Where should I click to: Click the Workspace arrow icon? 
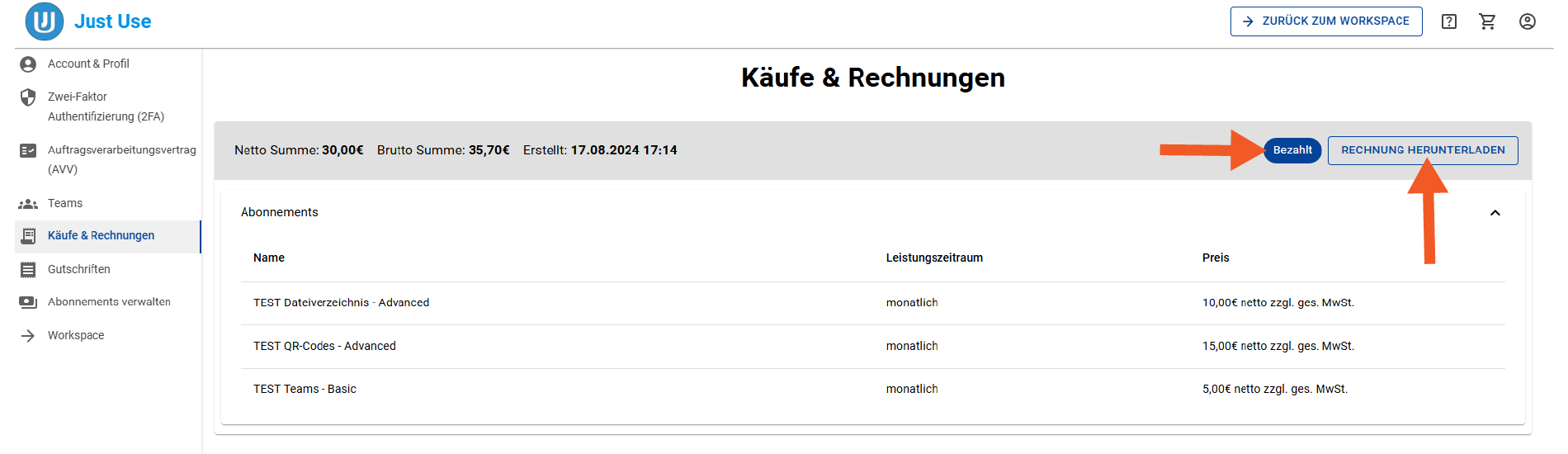[x=28, y=336]
